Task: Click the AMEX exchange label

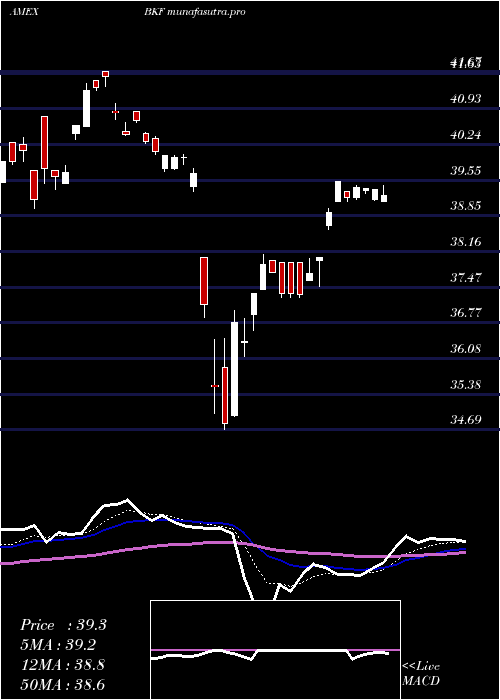Action: (24, 12)
